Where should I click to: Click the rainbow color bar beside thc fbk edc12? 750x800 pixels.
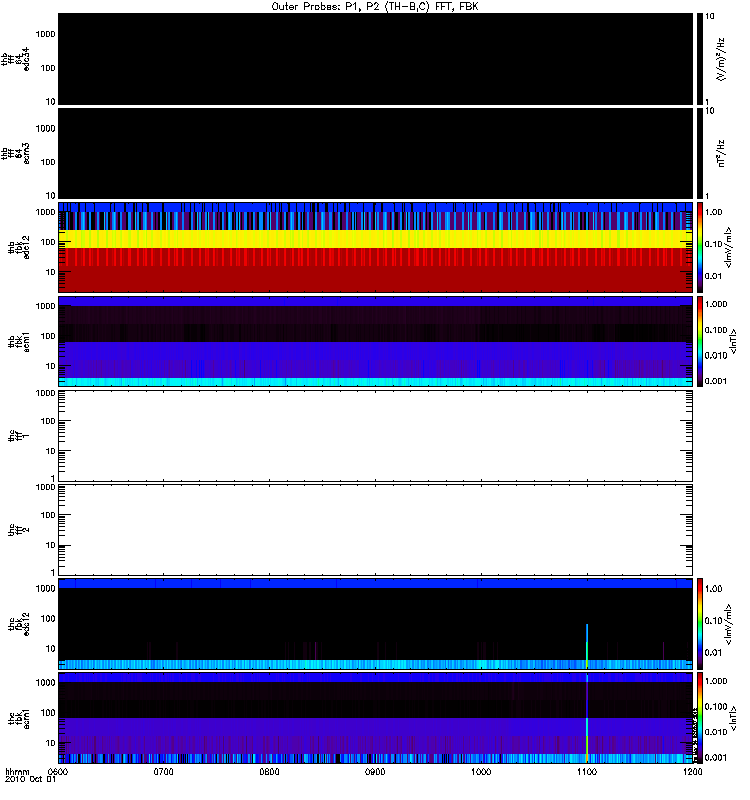click(x=700, y=623)
